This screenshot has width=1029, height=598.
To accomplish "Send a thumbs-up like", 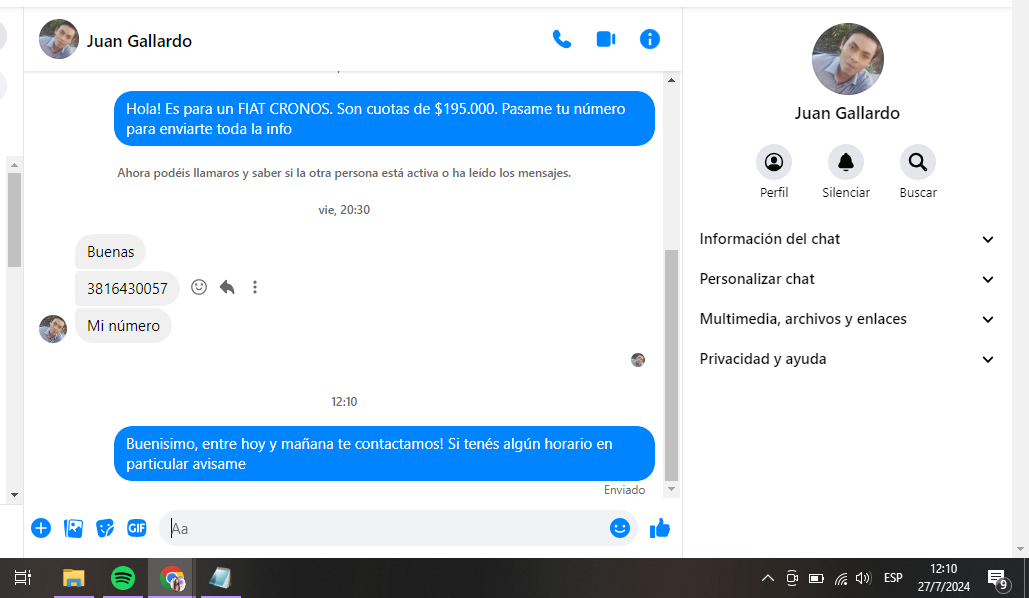I will 660,528.
